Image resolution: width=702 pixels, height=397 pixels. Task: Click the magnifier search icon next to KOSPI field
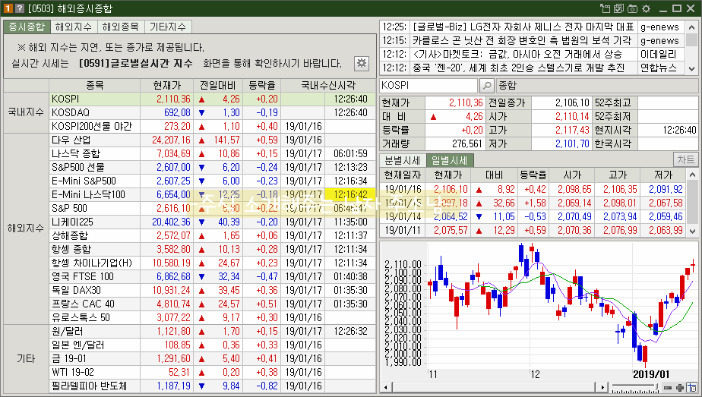point(486,85)
